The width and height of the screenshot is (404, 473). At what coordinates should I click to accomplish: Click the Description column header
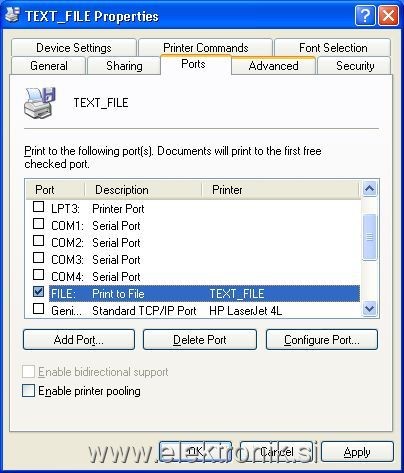(x=143, y=190)
